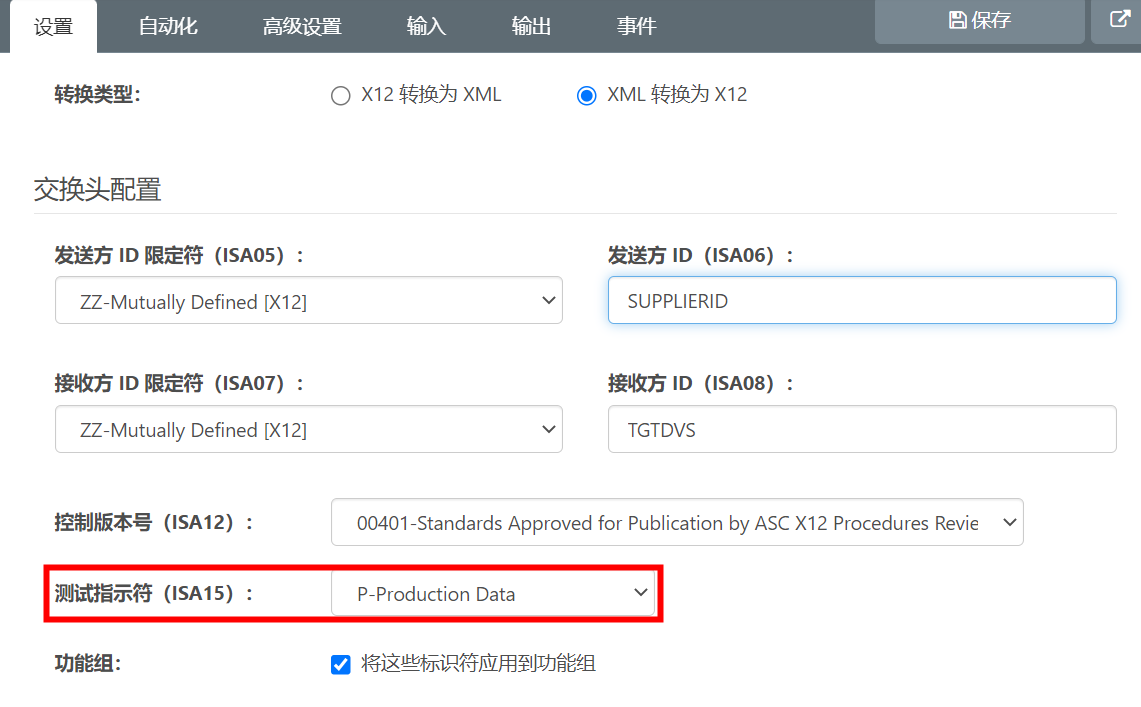Click the 保存 button
Screen dimensions: 1141x707
point(979,21)
